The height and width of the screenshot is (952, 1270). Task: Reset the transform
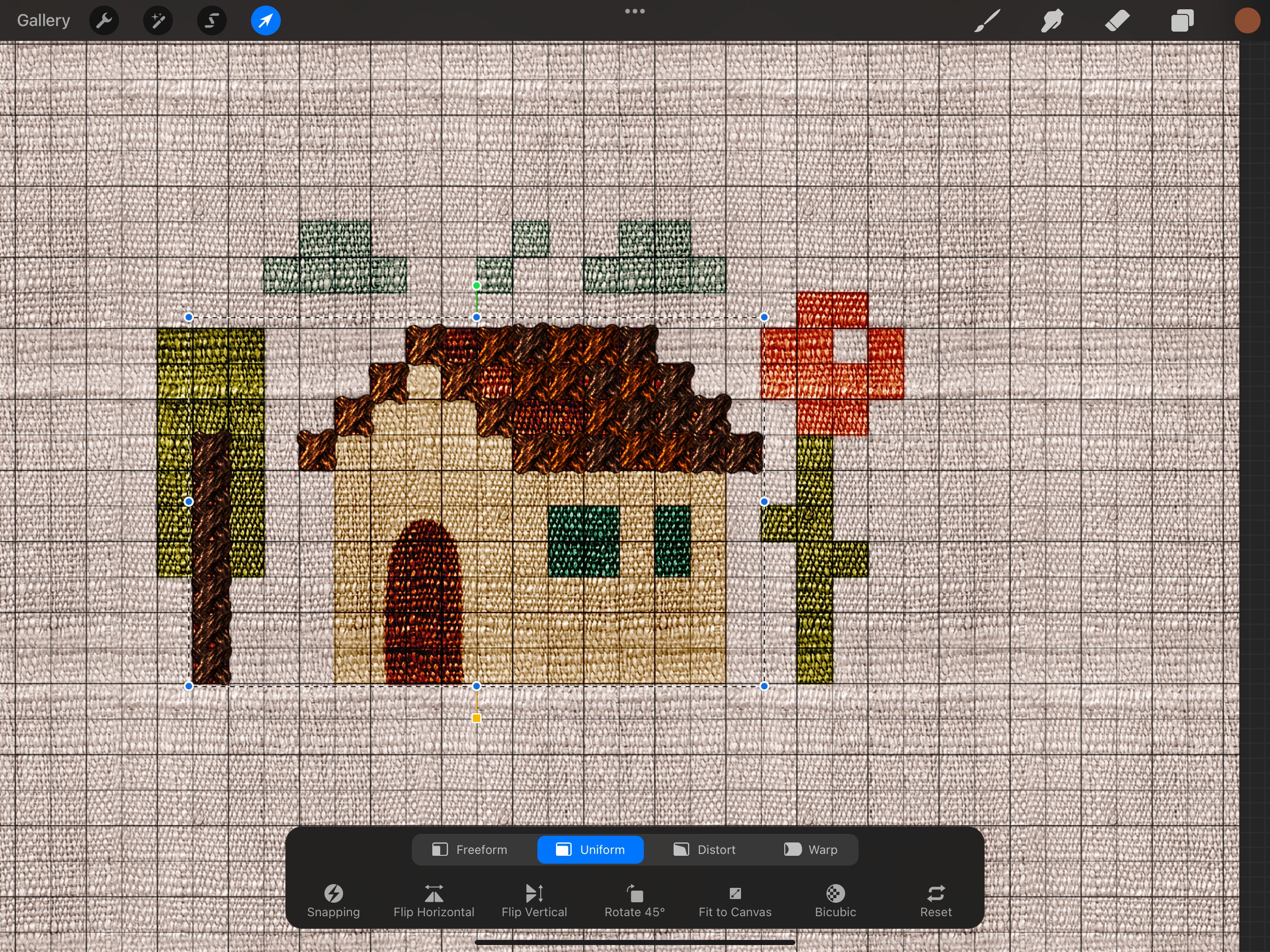pos(936,901)
